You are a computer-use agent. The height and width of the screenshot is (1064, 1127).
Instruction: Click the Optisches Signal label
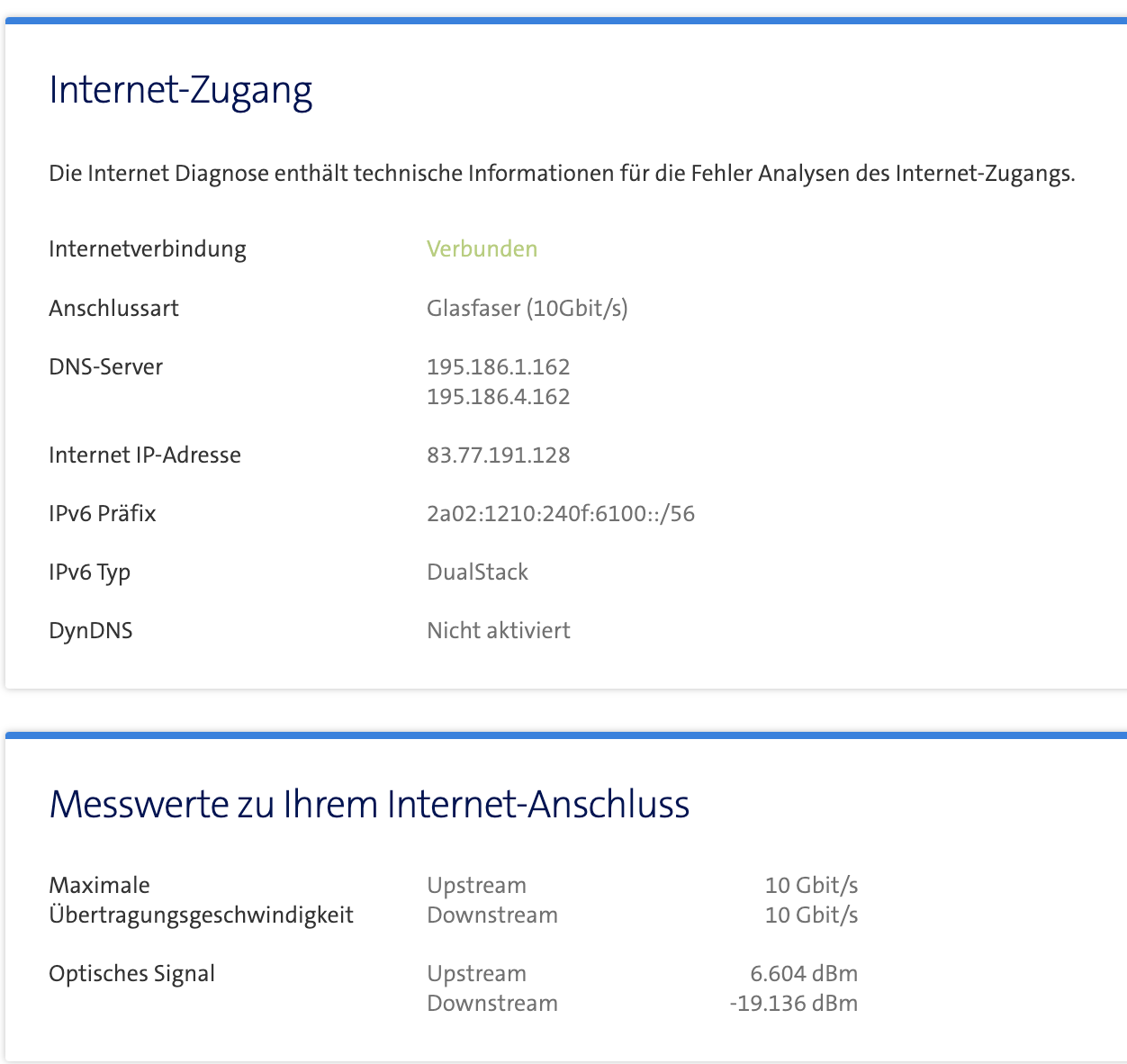coord(131,974)
